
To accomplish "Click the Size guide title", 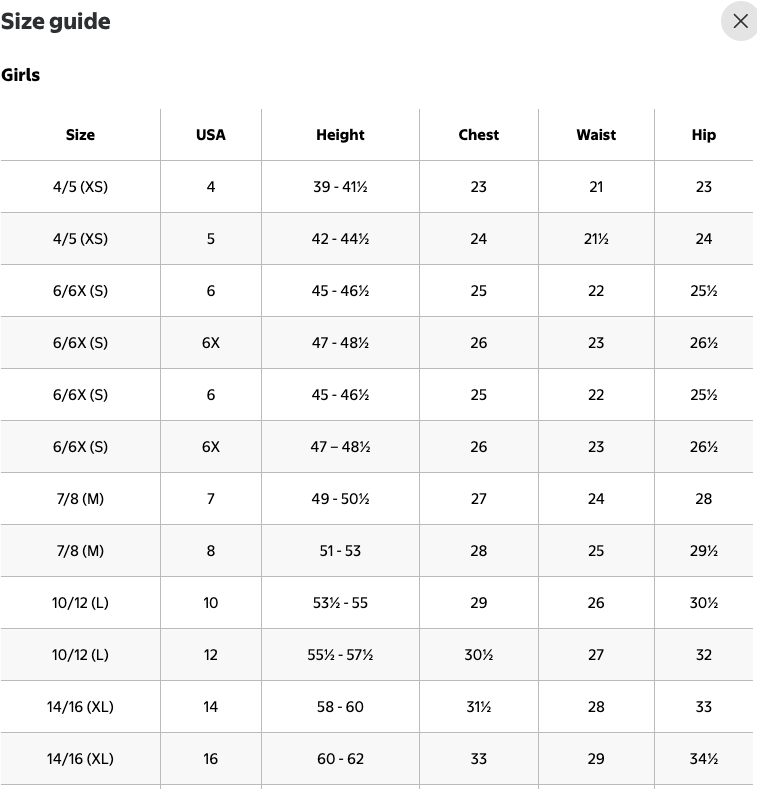I will point(55,21).
